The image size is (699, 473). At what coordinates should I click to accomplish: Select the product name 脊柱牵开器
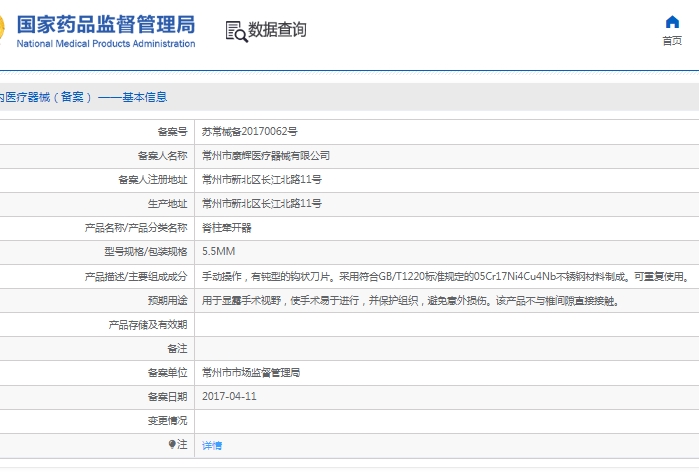[226, 228]
